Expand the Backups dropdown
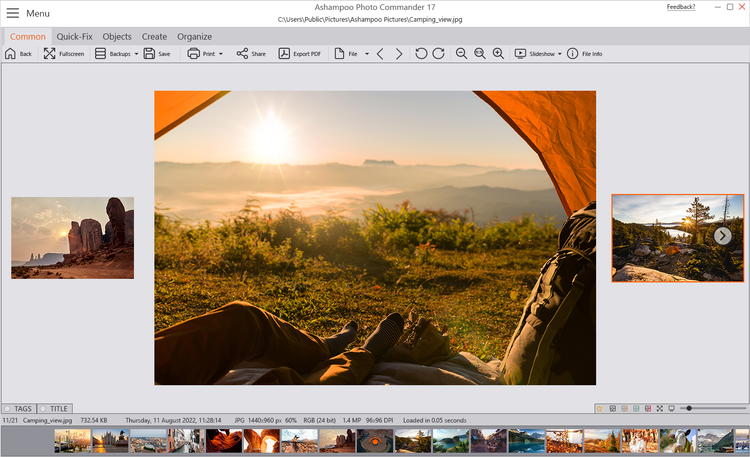 coord(135,53)
